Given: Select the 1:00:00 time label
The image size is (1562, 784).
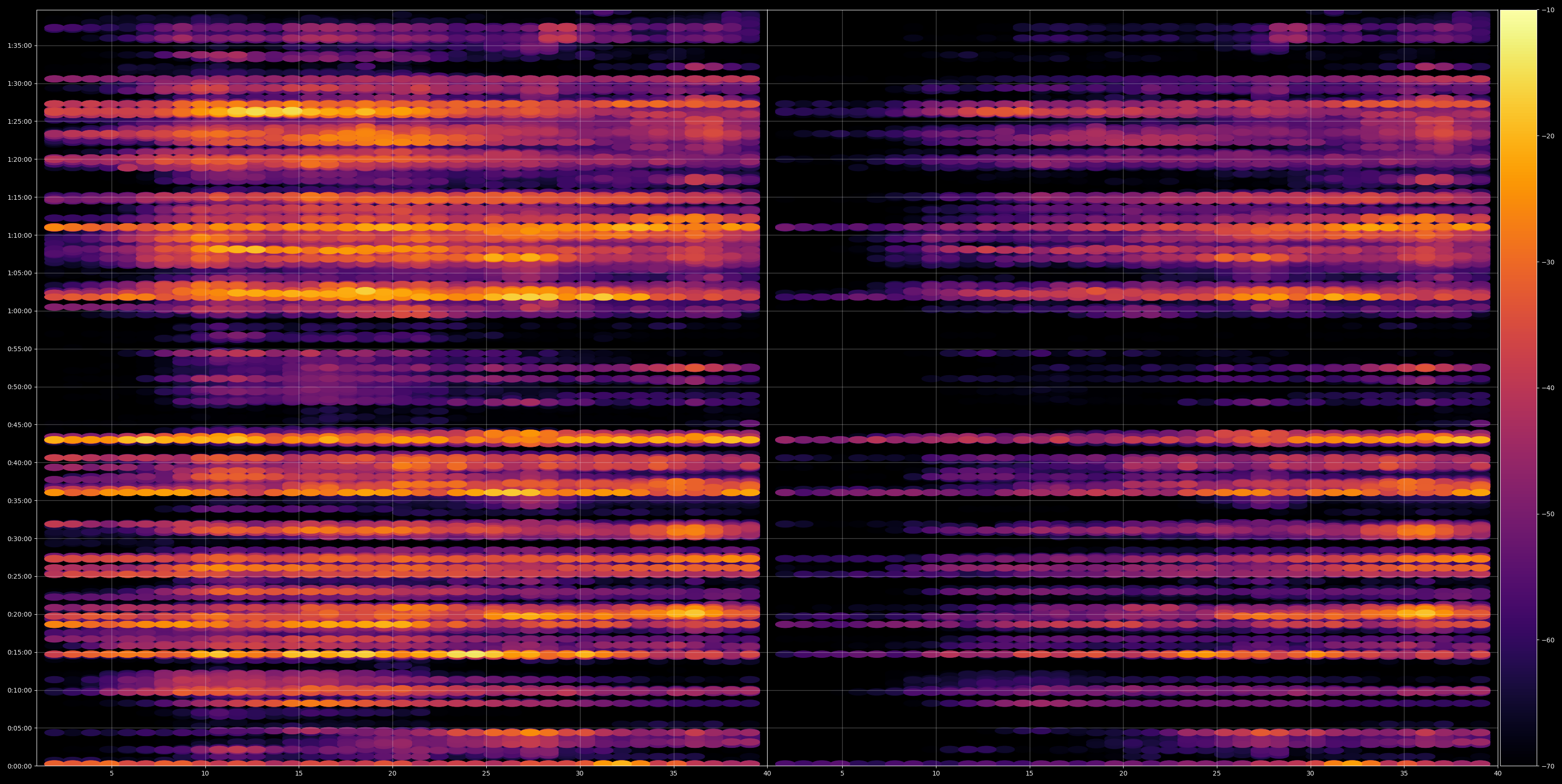Looking at the screenshot, I should click(19, 311).
